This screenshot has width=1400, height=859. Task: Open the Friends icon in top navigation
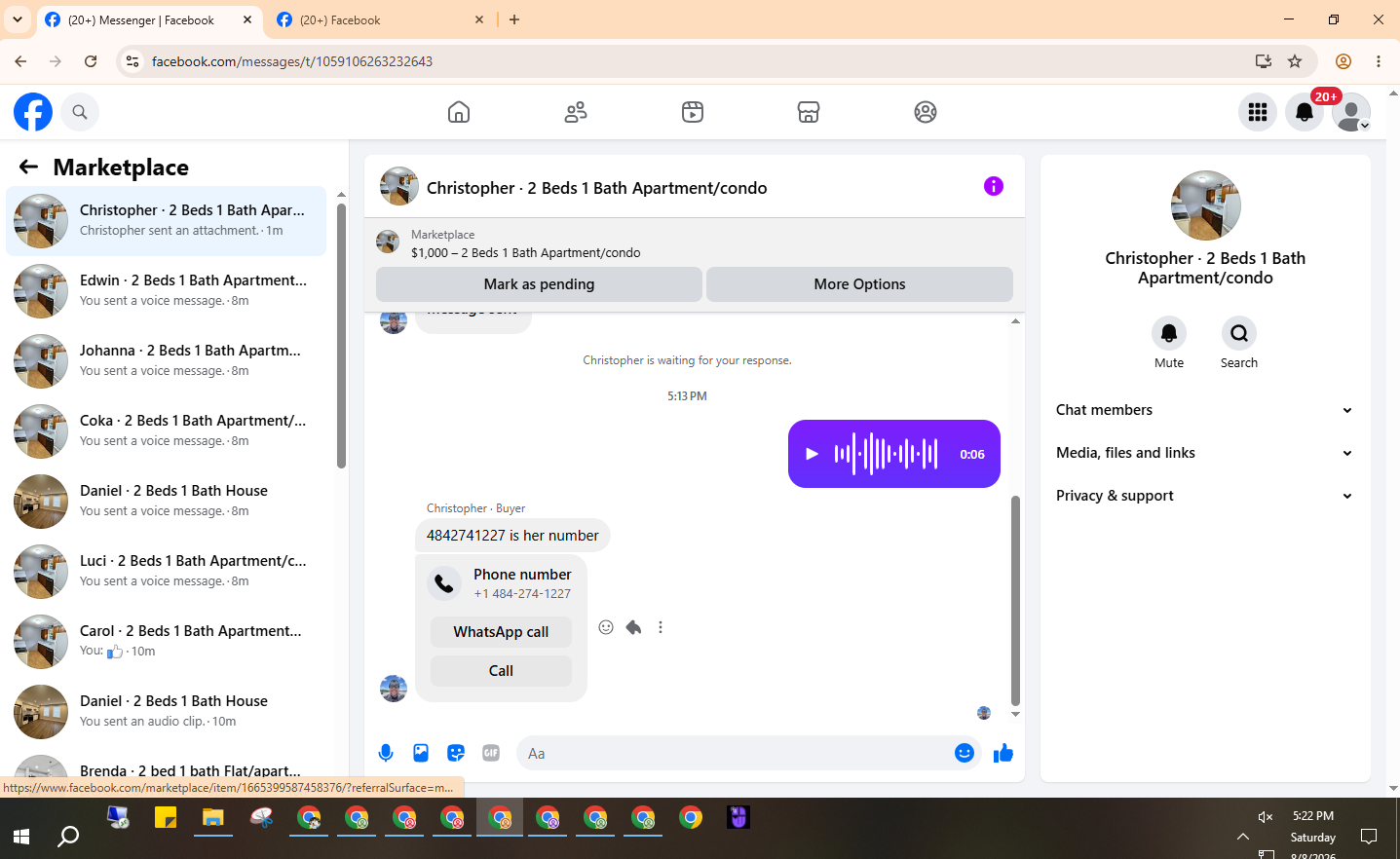pos(576,112)
